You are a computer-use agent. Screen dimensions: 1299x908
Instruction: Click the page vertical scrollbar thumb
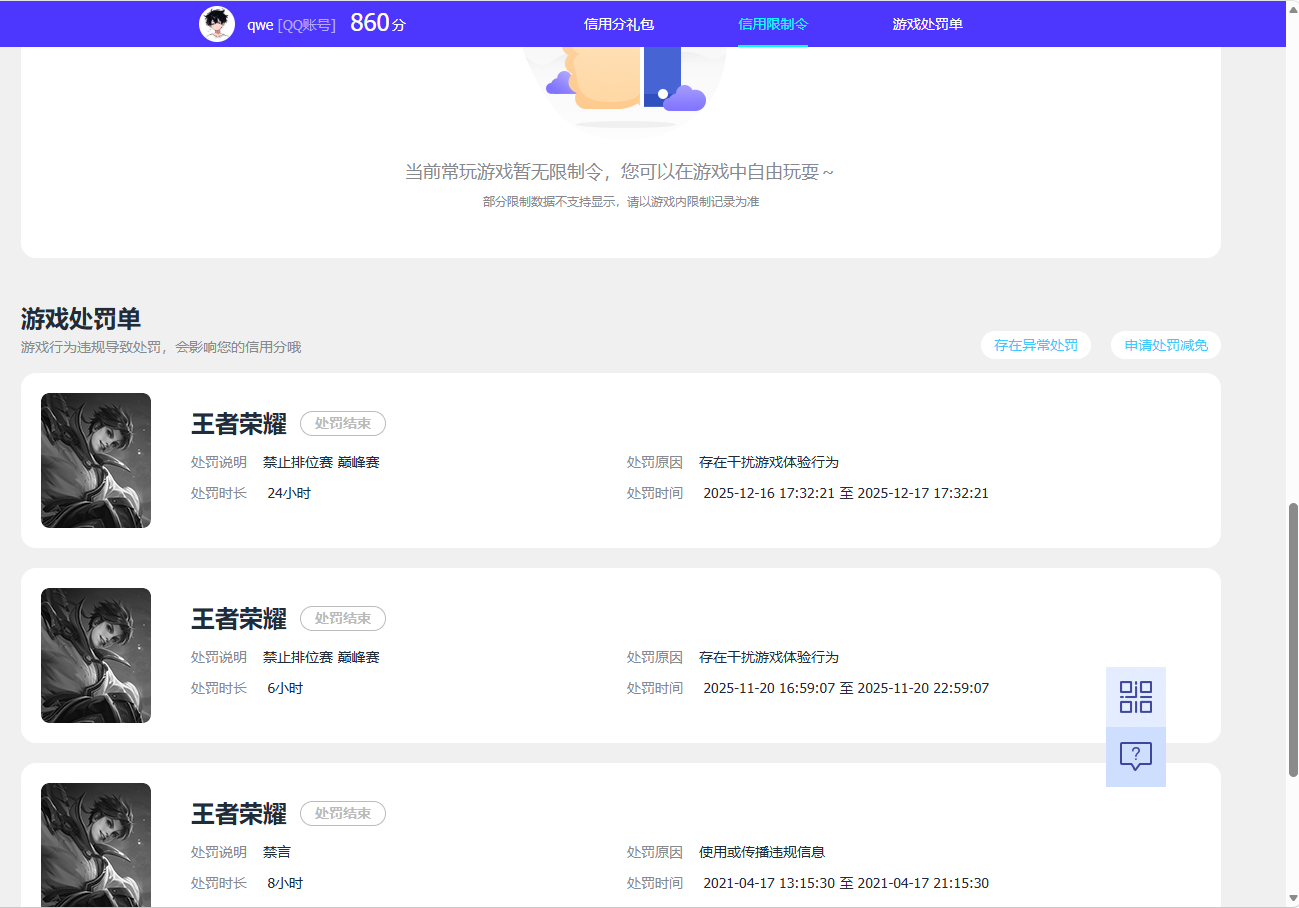coord(1293,640)
